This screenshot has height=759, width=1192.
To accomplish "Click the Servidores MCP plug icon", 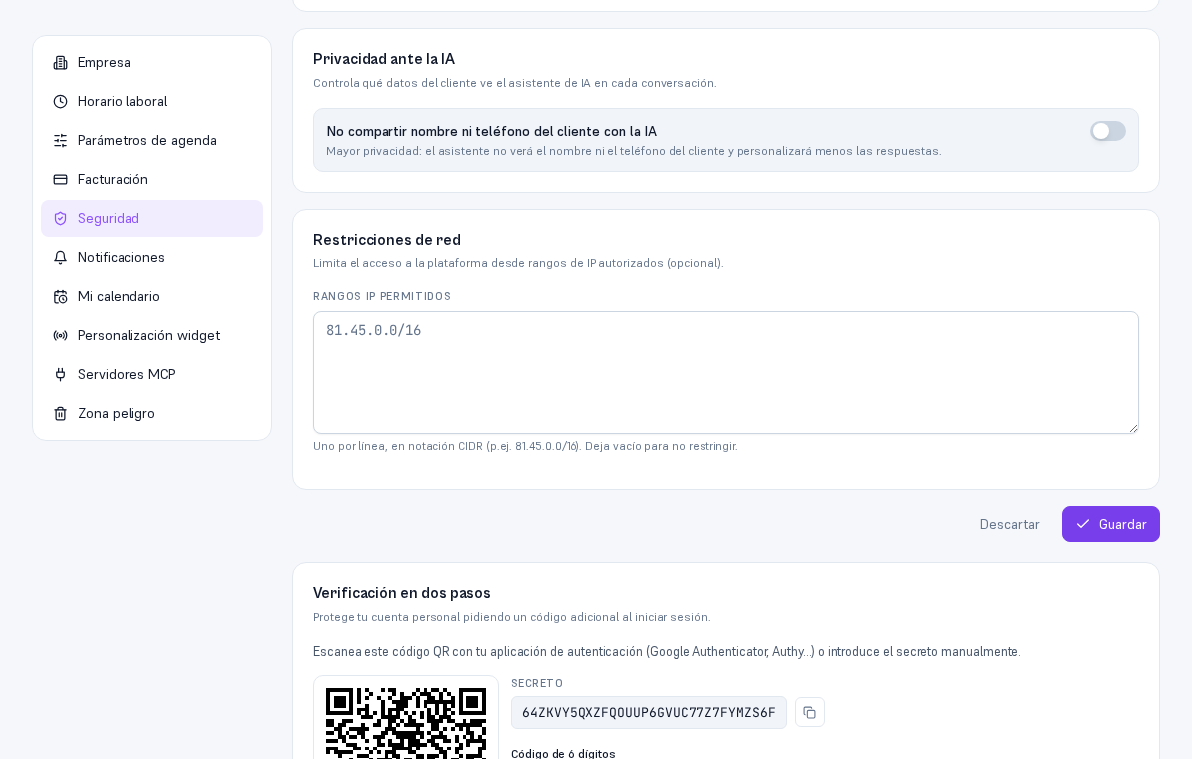I will 60,374.
